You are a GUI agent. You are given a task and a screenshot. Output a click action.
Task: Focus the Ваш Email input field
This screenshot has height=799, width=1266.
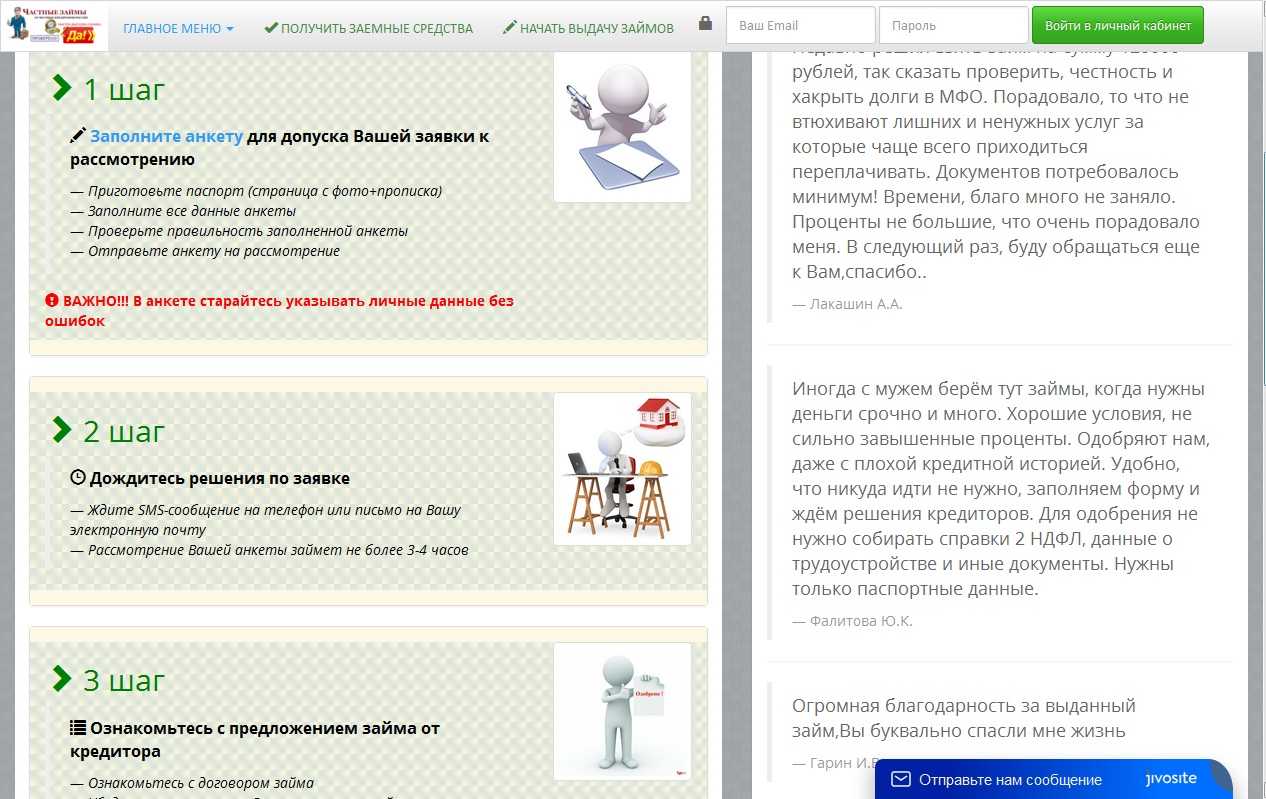point(800,25)
